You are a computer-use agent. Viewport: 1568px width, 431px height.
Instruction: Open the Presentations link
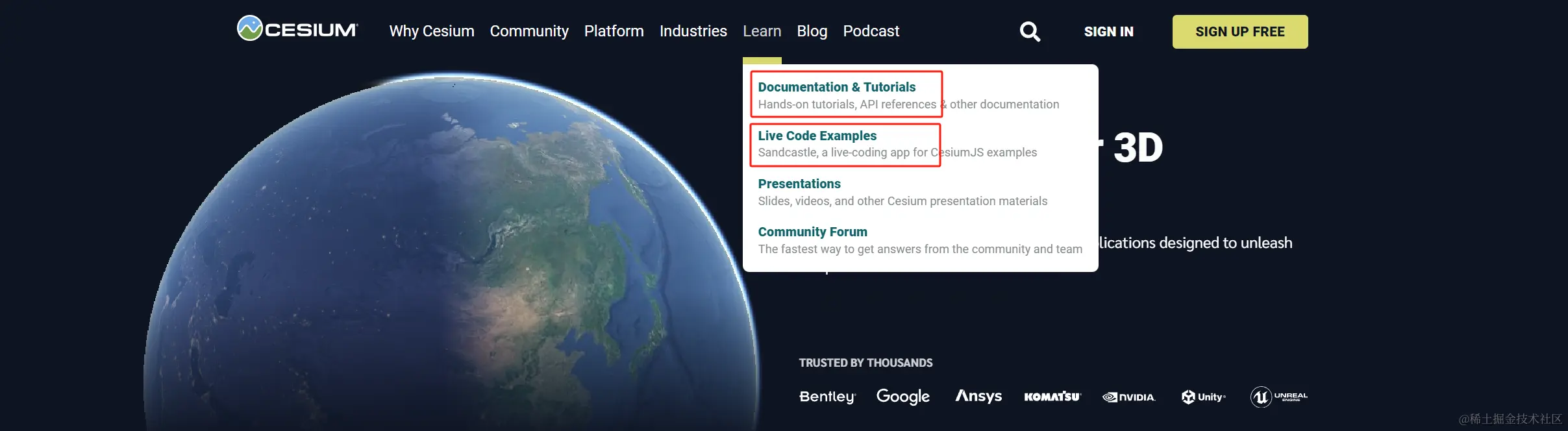(x=799, y=184)
